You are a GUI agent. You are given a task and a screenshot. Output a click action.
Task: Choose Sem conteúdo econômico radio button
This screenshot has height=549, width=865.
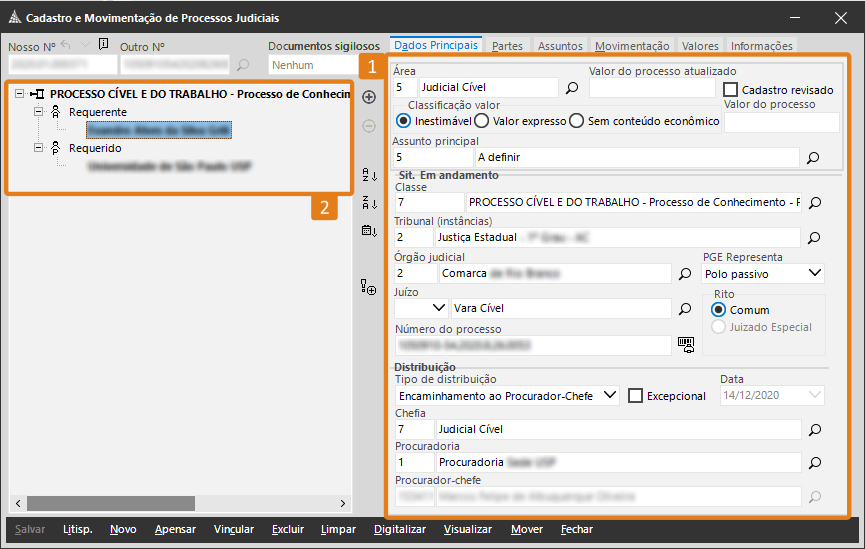[576, 121]
